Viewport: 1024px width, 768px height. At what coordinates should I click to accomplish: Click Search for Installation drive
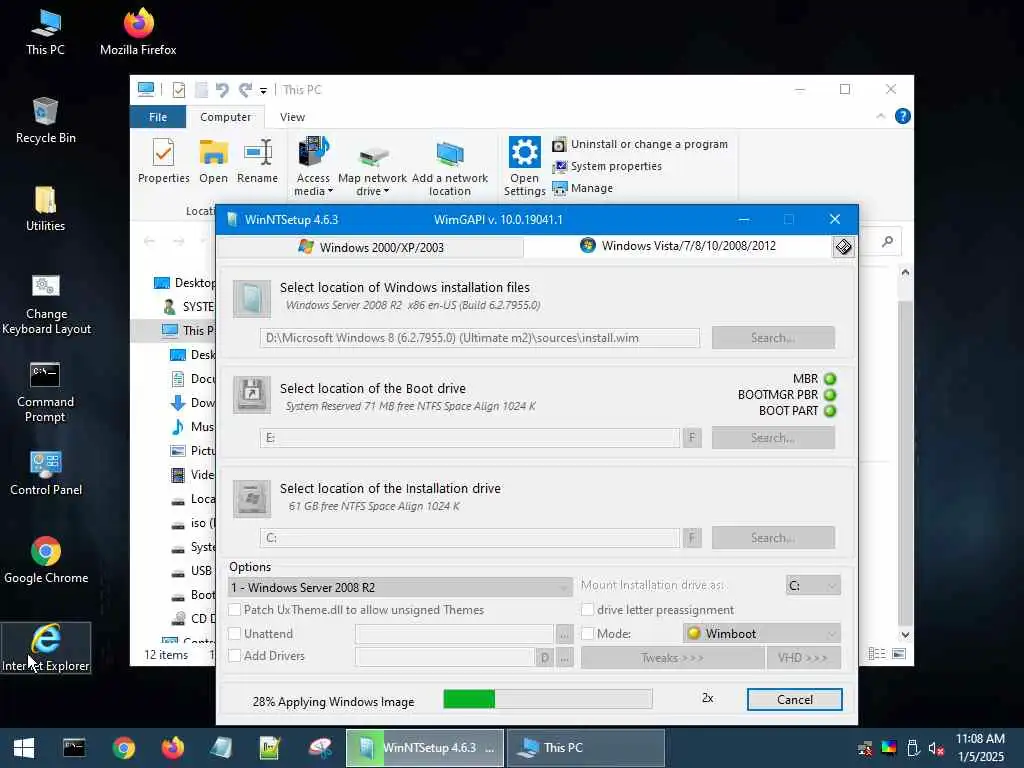[x=773, y=537]
